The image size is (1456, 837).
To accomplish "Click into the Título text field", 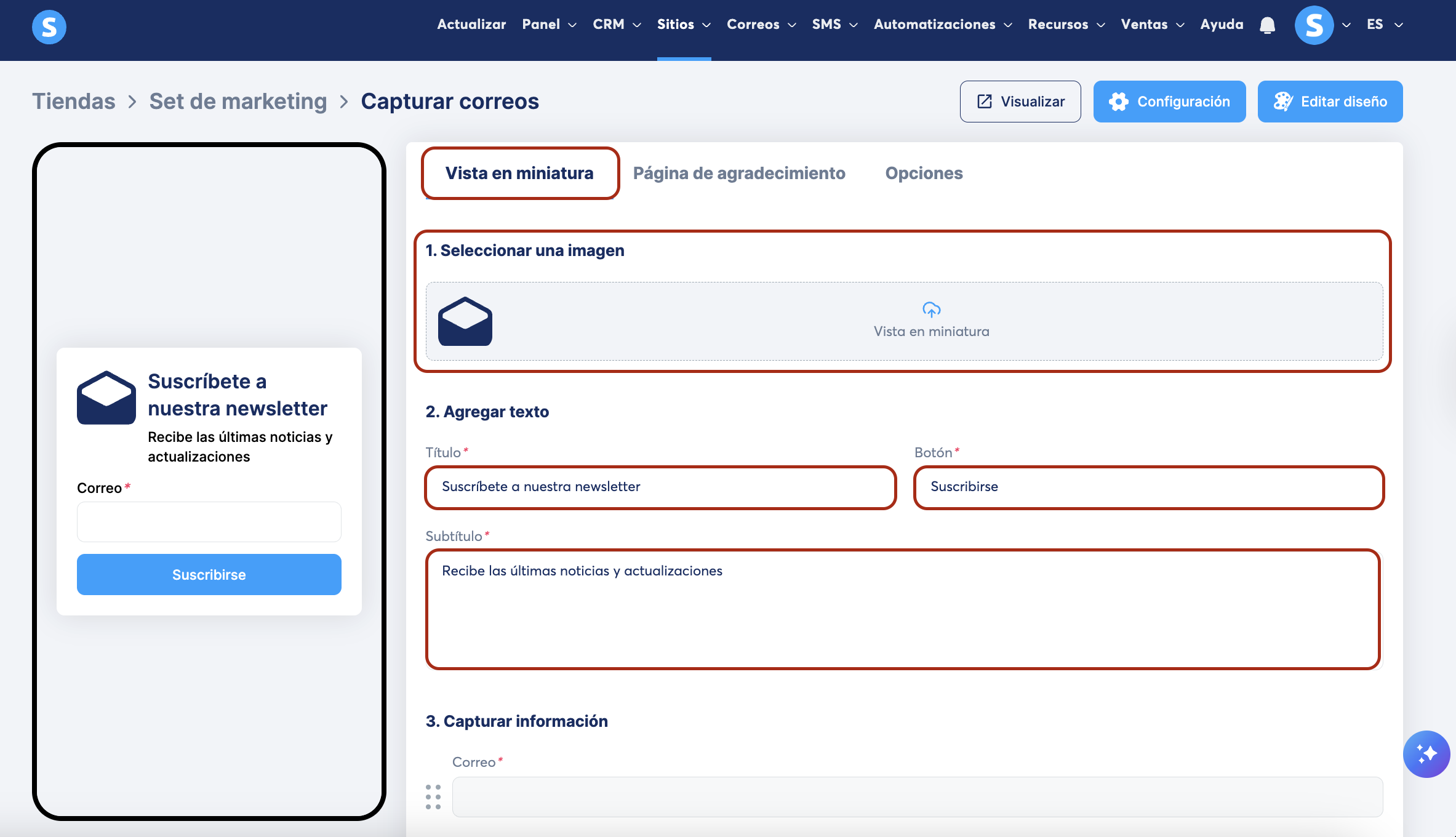I will [x=660, y=487].
